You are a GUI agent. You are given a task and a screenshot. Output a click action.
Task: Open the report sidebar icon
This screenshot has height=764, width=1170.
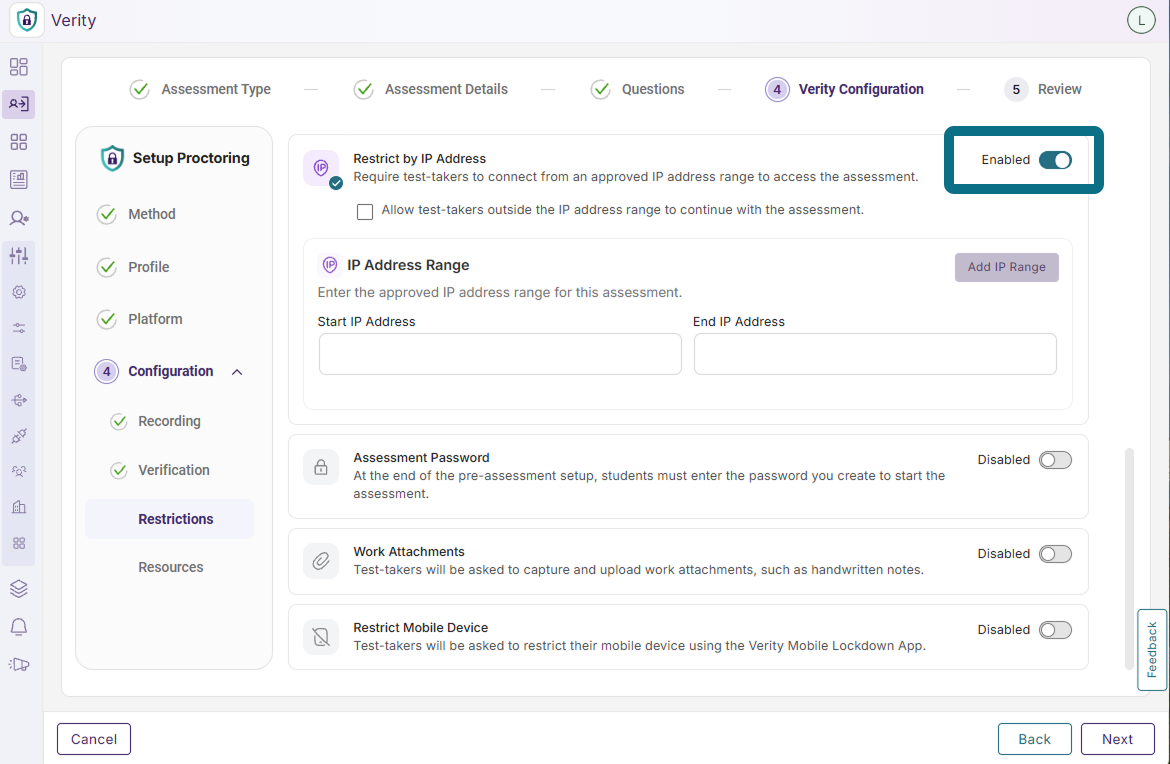[19, 180]
